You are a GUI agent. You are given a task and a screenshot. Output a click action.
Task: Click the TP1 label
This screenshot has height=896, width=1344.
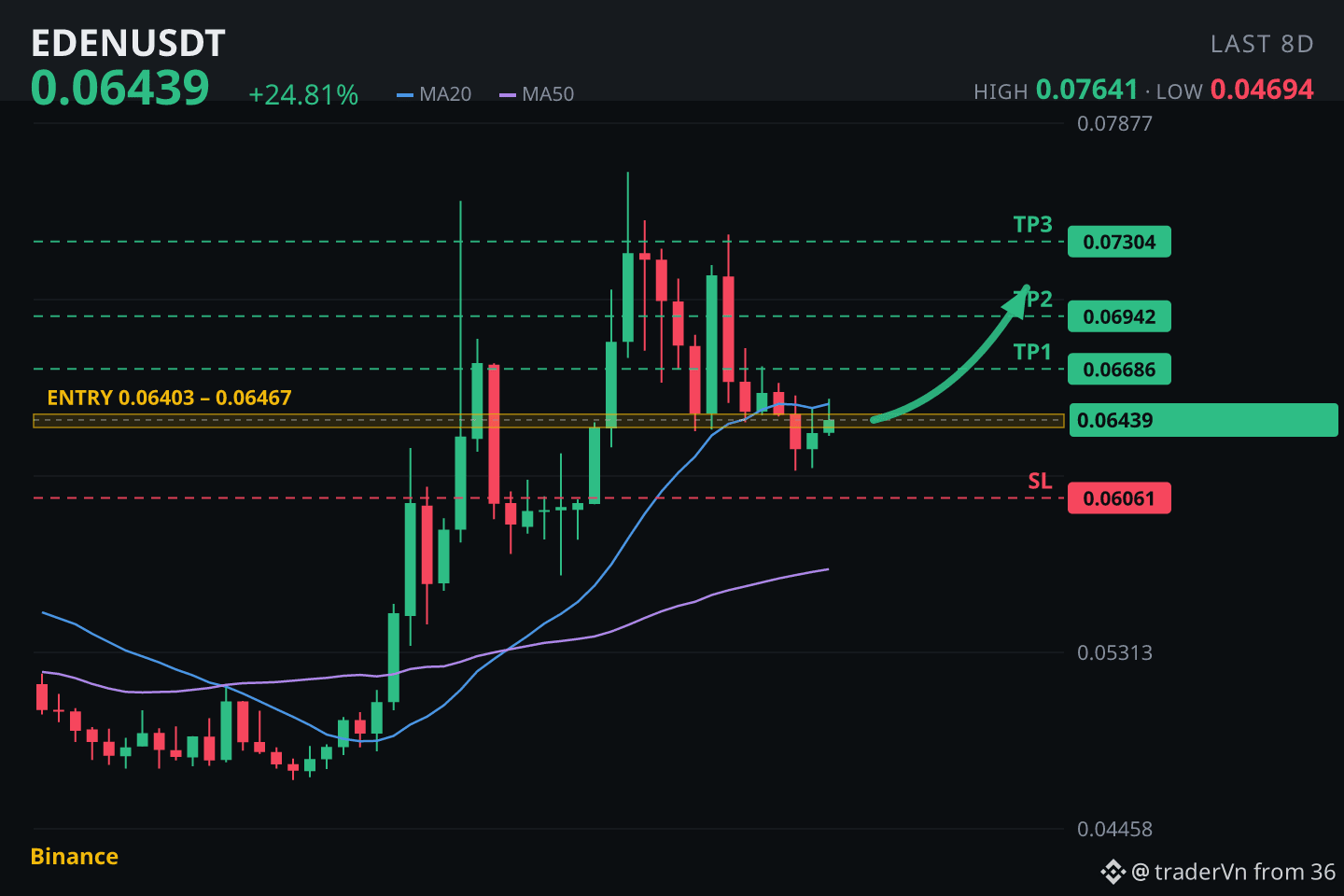pos(1032,352)
